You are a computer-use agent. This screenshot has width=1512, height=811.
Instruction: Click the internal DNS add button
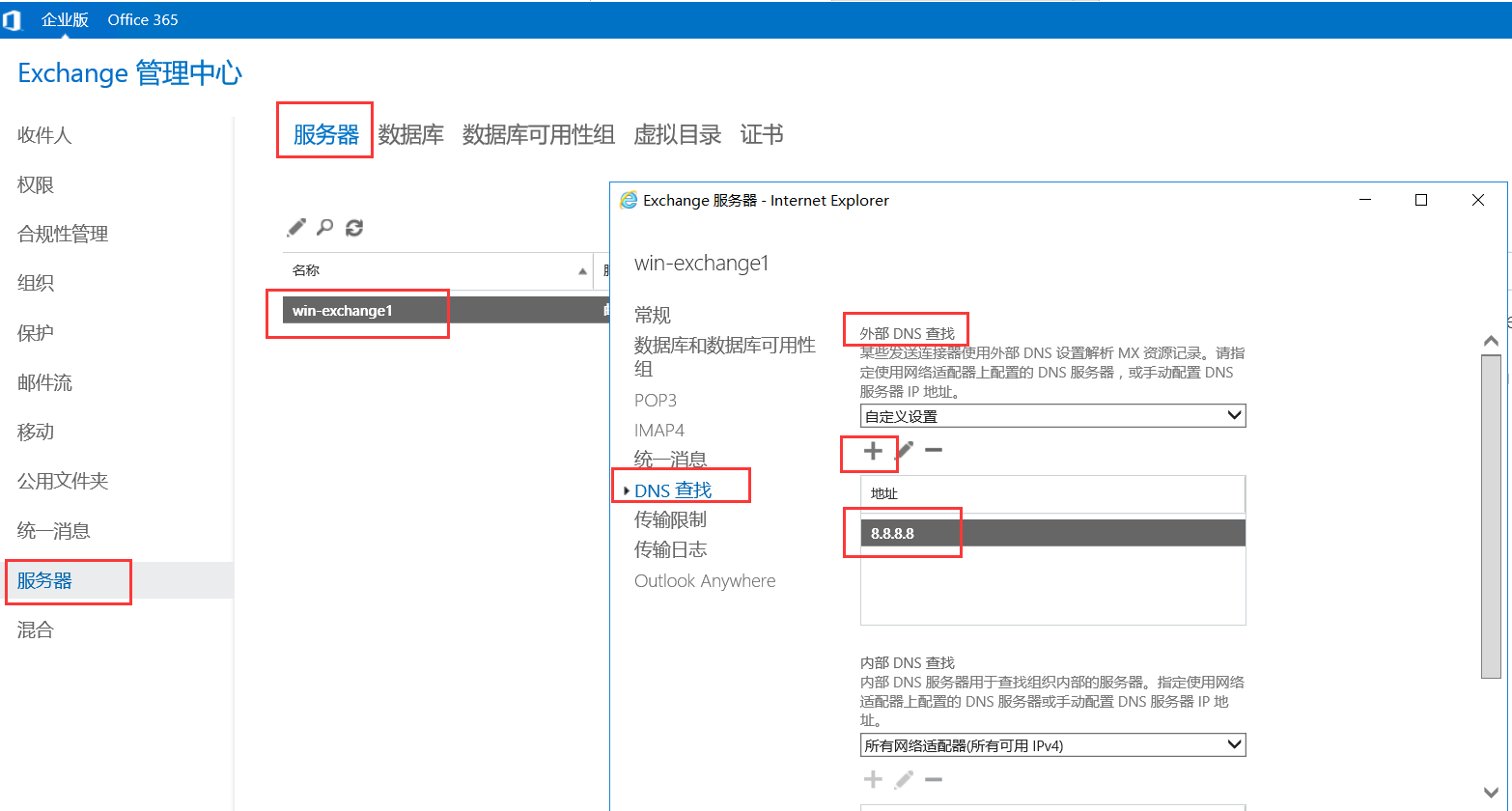click(871, 779)
